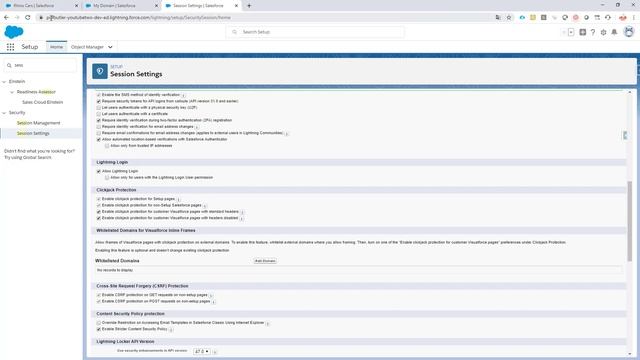Click the Salesforce cloud logo

pos(14,32)
